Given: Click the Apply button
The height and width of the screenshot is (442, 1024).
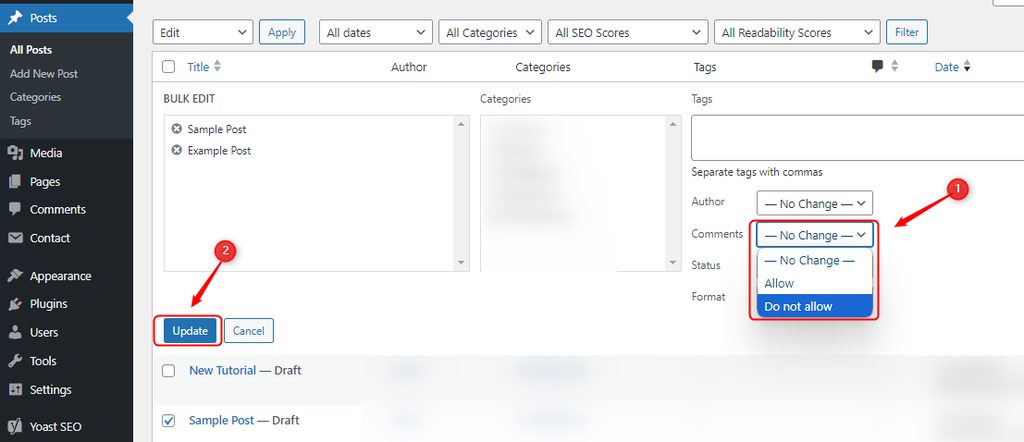Looking at the screenshot, I should click(282, 32).
